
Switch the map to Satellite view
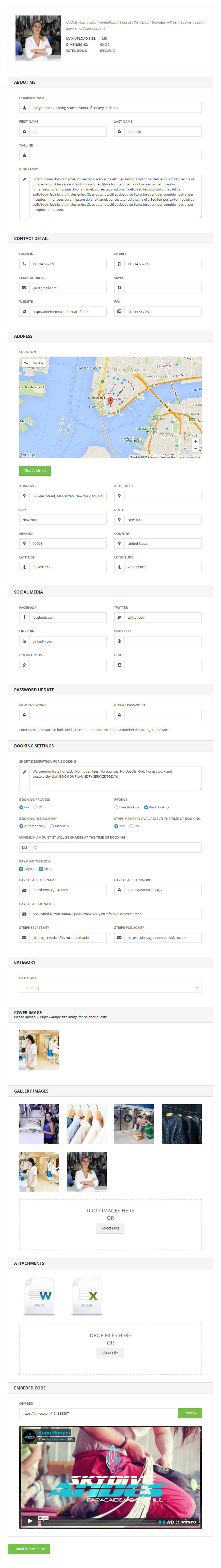click(x=38, y=363)
